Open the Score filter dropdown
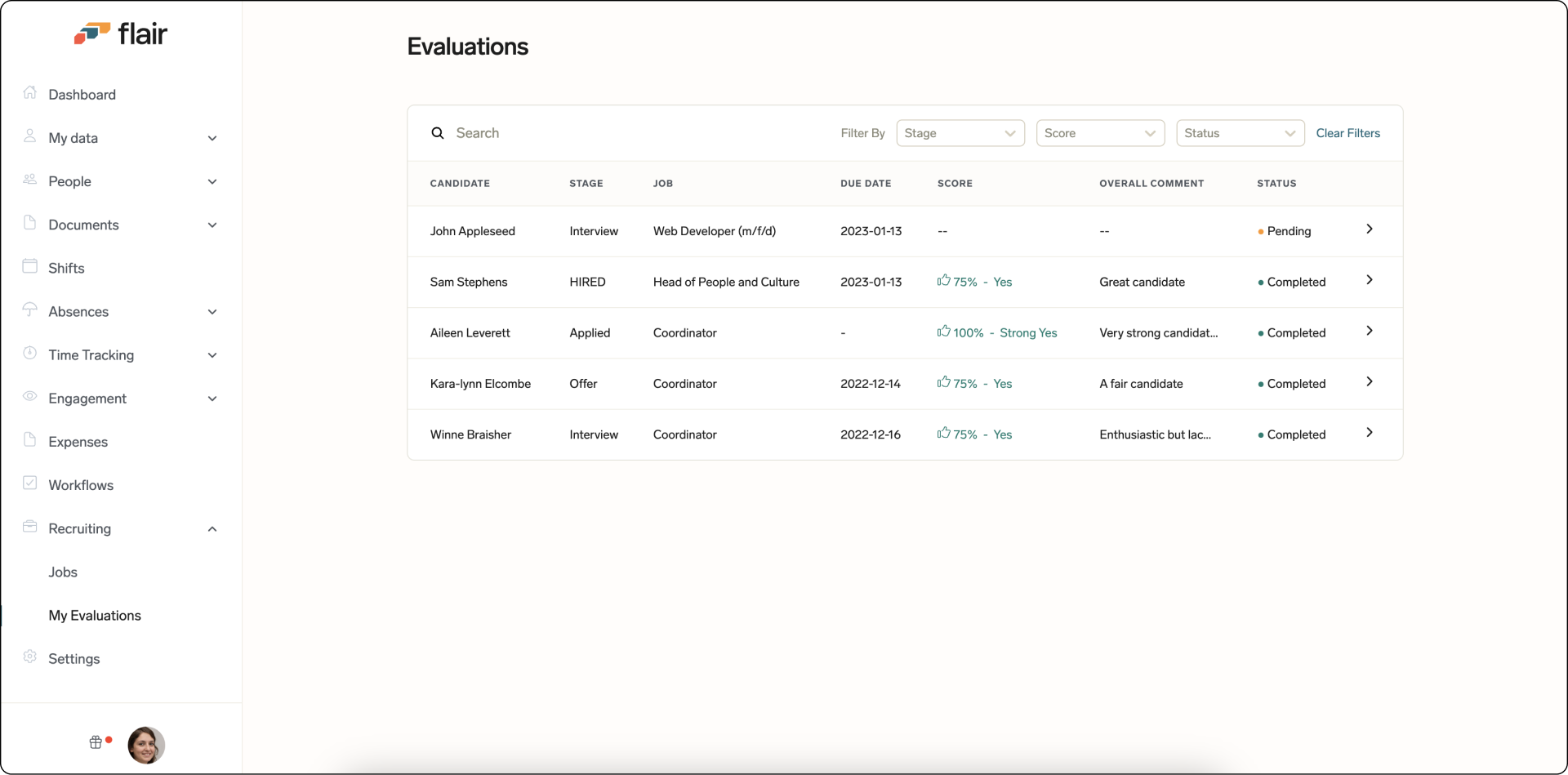Screen dimensions: 1568x775 tap(1100, 133)
